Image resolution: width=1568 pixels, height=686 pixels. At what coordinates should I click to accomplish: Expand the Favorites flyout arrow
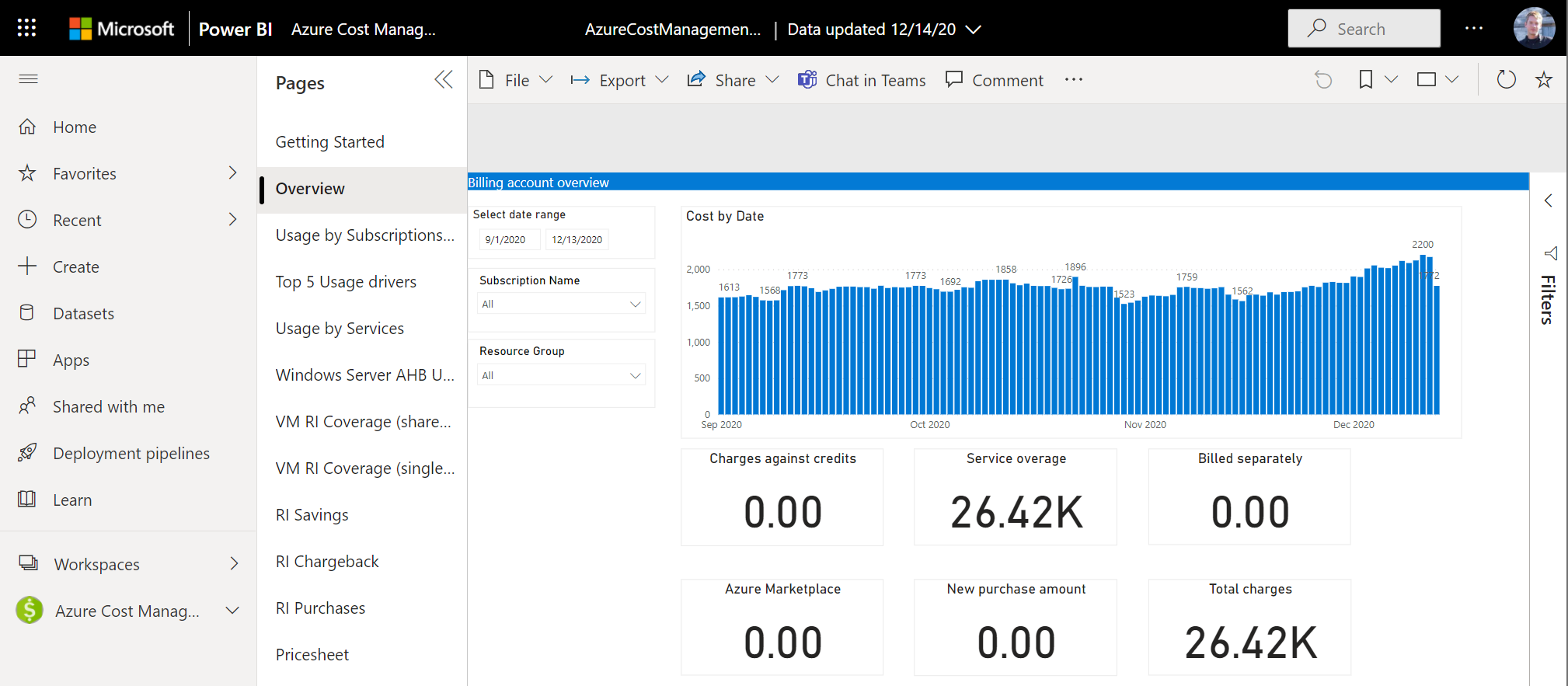click(232, 172)
